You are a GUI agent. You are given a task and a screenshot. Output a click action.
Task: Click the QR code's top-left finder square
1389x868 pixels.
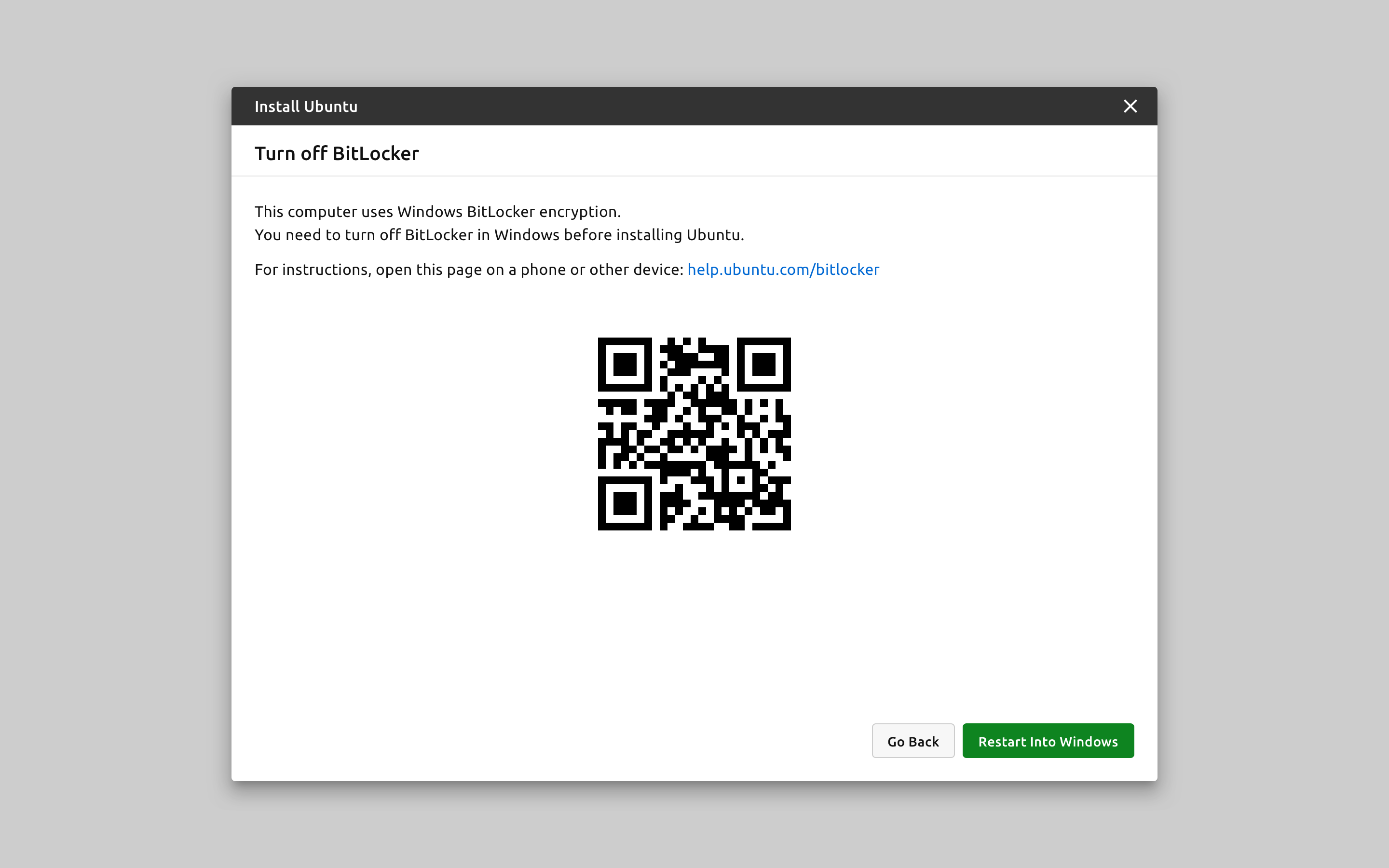click(625, 365)
